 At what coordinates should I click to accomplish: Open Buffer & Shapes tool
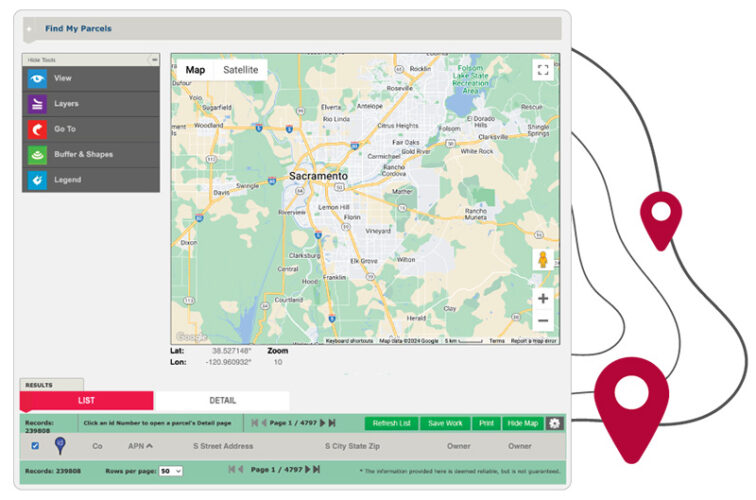click(90, 155)
